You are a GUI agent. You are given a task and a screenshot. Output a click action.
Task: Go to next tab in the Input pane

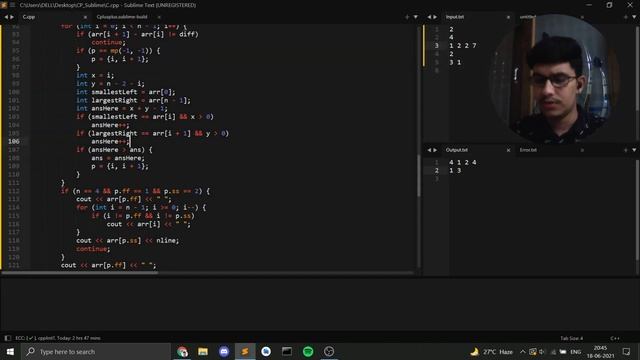(435, 17)
